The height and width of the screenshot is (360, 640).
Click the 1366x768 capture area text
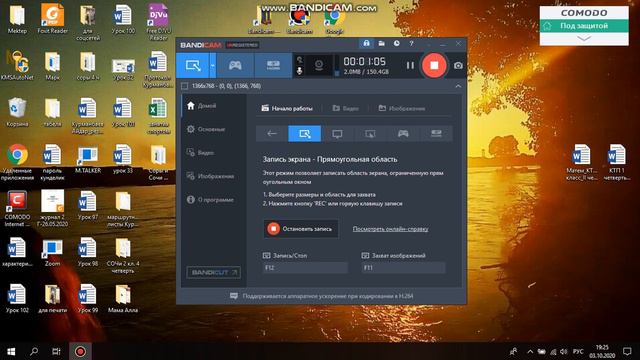pyautogui.click(x=226, y=86)
